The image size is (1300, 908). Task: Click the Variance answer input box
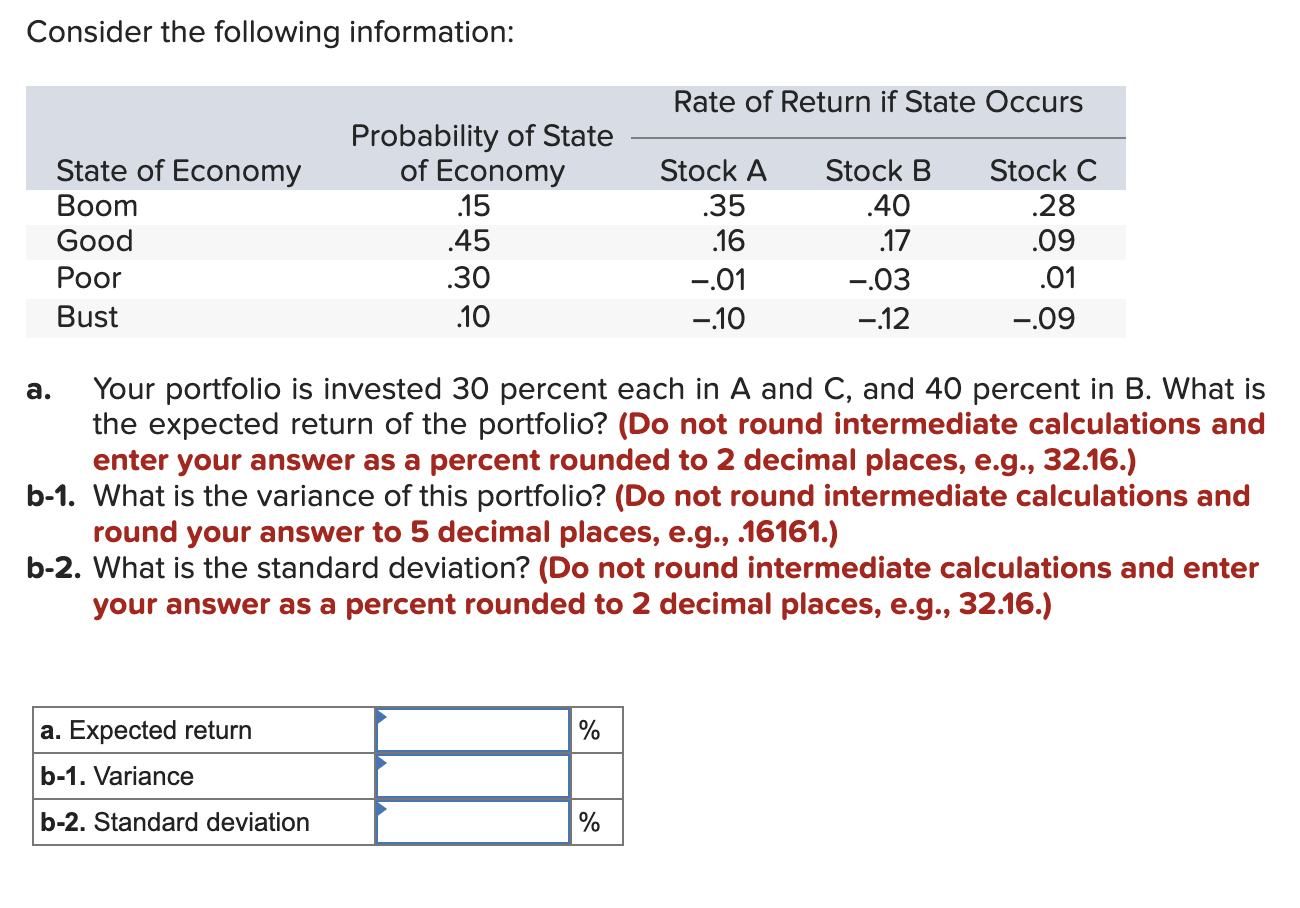coord(472,777)
